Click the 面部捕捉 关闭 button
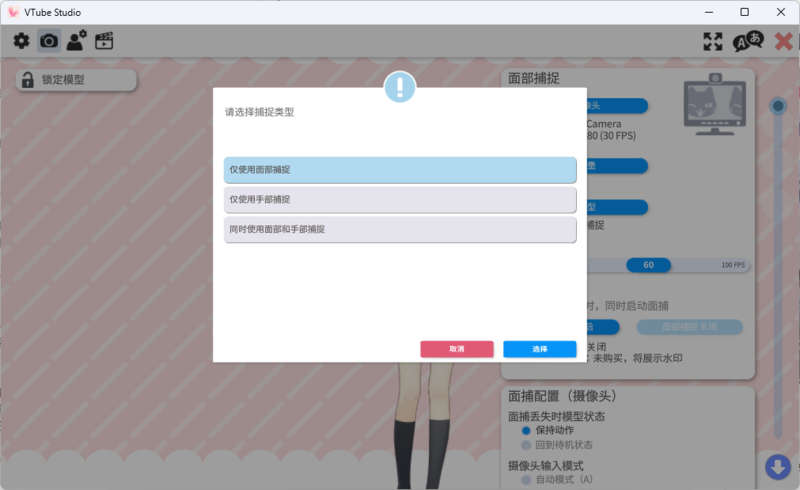800x490 pixels. (x=690, y=327)
